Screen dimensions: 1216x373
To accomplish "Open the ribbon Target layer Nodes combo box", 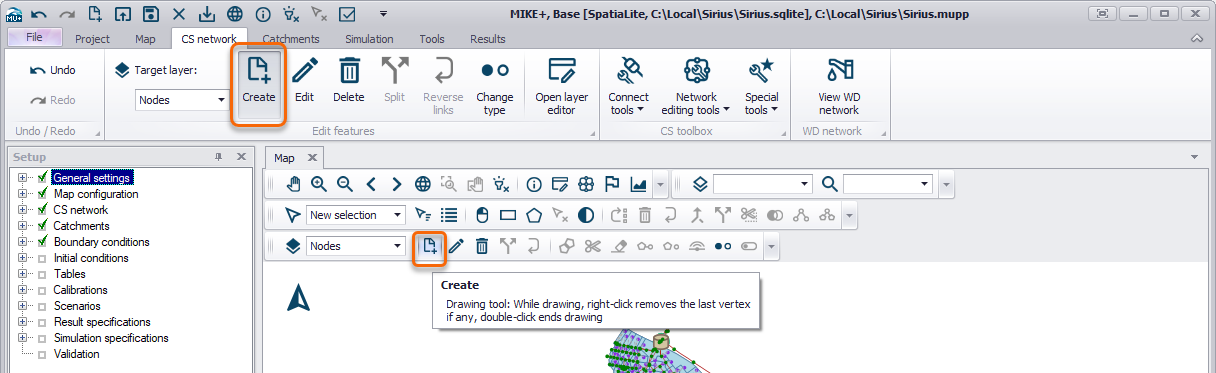I will [183, 100].
